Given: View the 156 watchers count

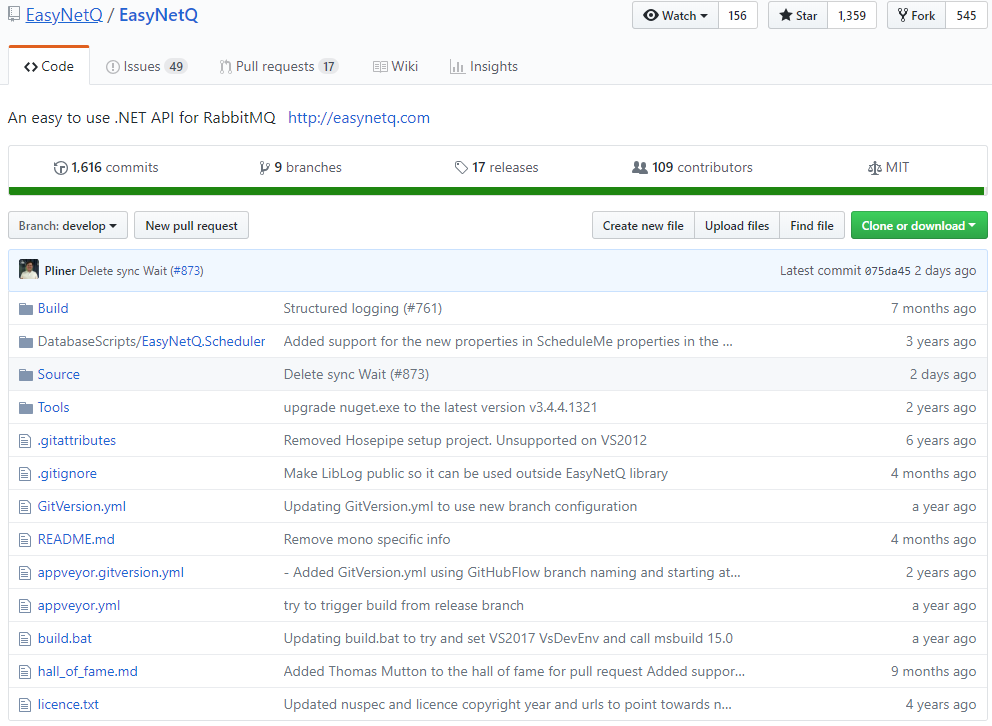Looking at the screenshot, I should (x=737, y=15).
